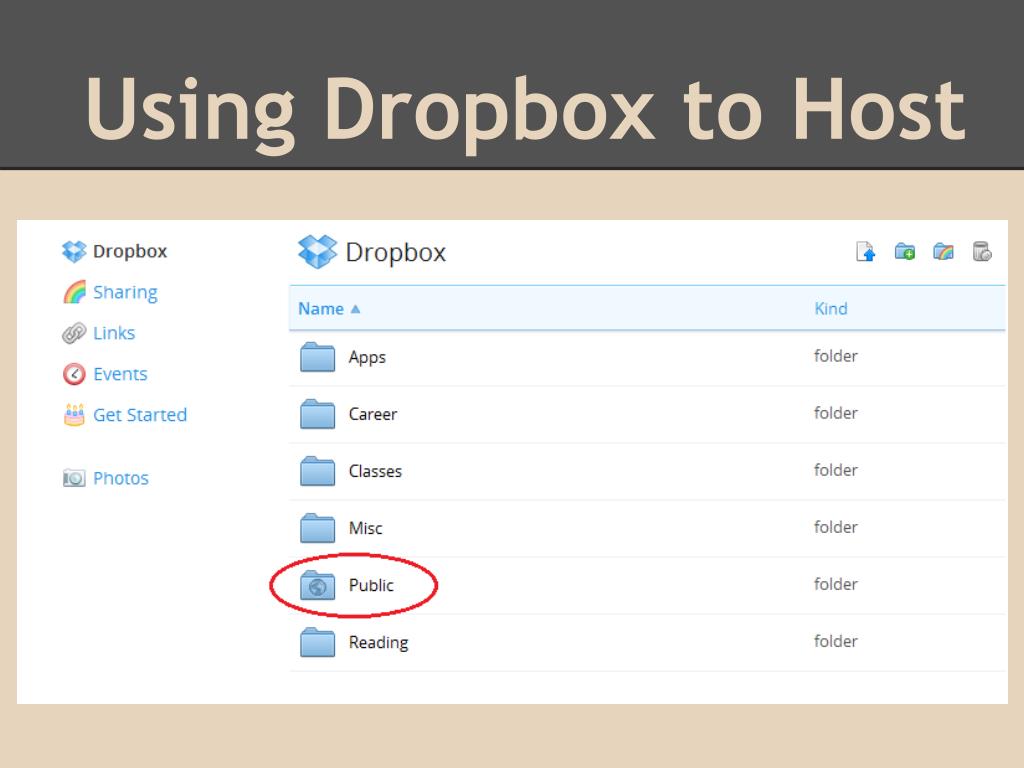This screenshot has width=1024, height=768.
Task: Open the Apps folder name
Action: pyautogui.click(x=367, y=358)
